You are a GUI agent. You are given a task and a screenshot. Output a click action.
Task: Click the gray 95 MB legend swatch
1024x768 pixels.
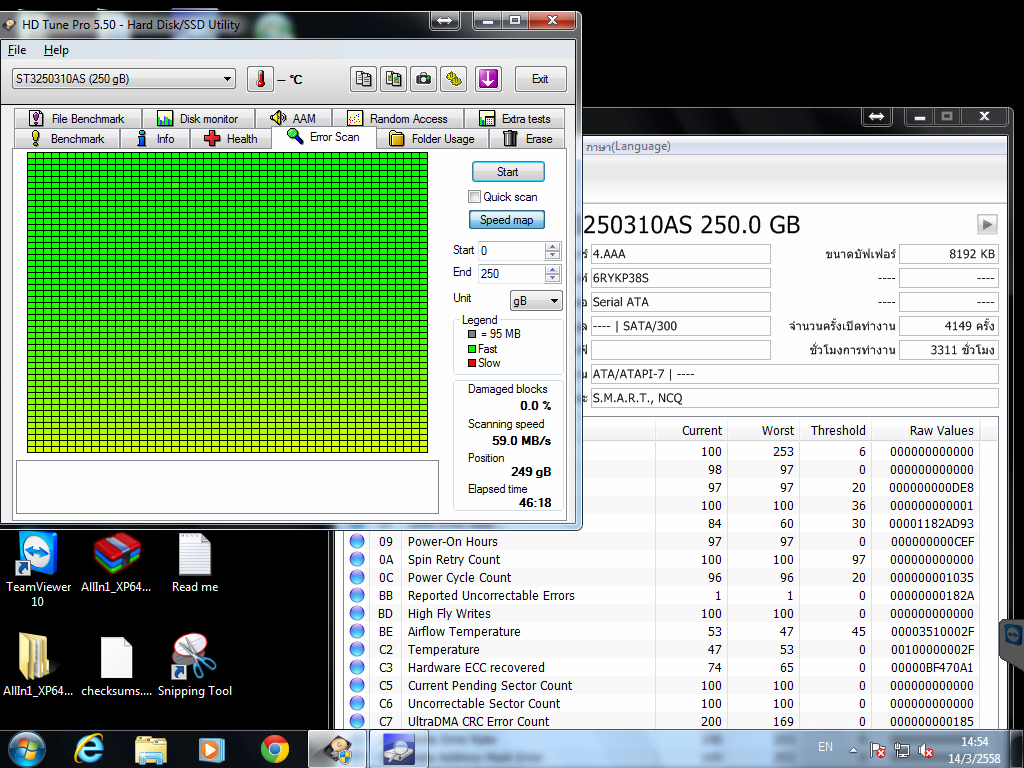tap(472, 334)
